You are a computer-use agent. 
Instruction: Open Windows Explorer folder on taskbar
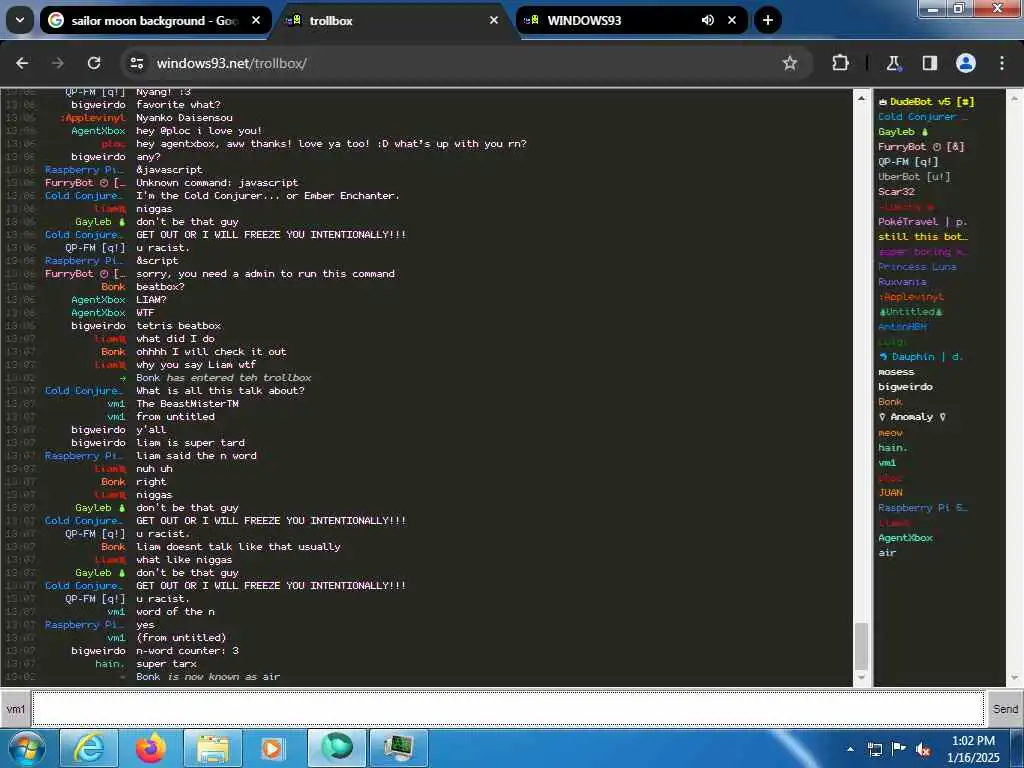pos(213,748)
